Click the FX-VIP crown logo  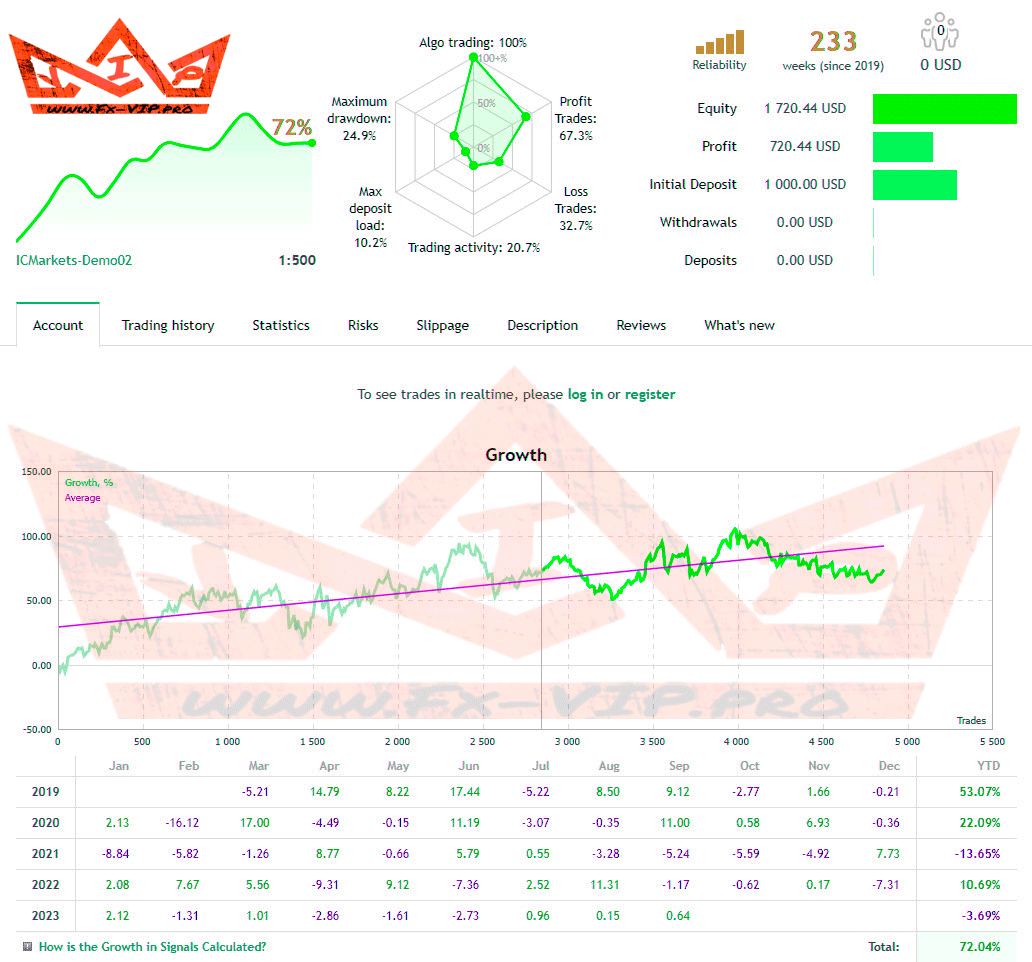(120, 70)
